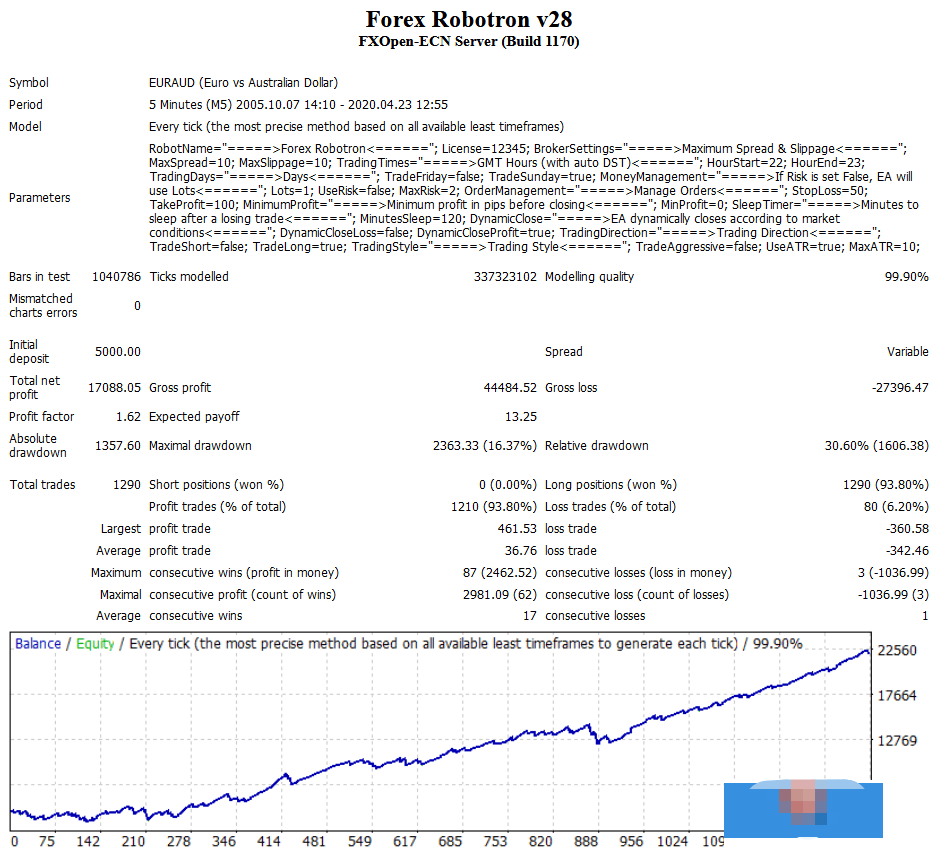938x861 pixels.
Task: Click the Maximal drawdown value 2363.33
Action: click(484, 446)
